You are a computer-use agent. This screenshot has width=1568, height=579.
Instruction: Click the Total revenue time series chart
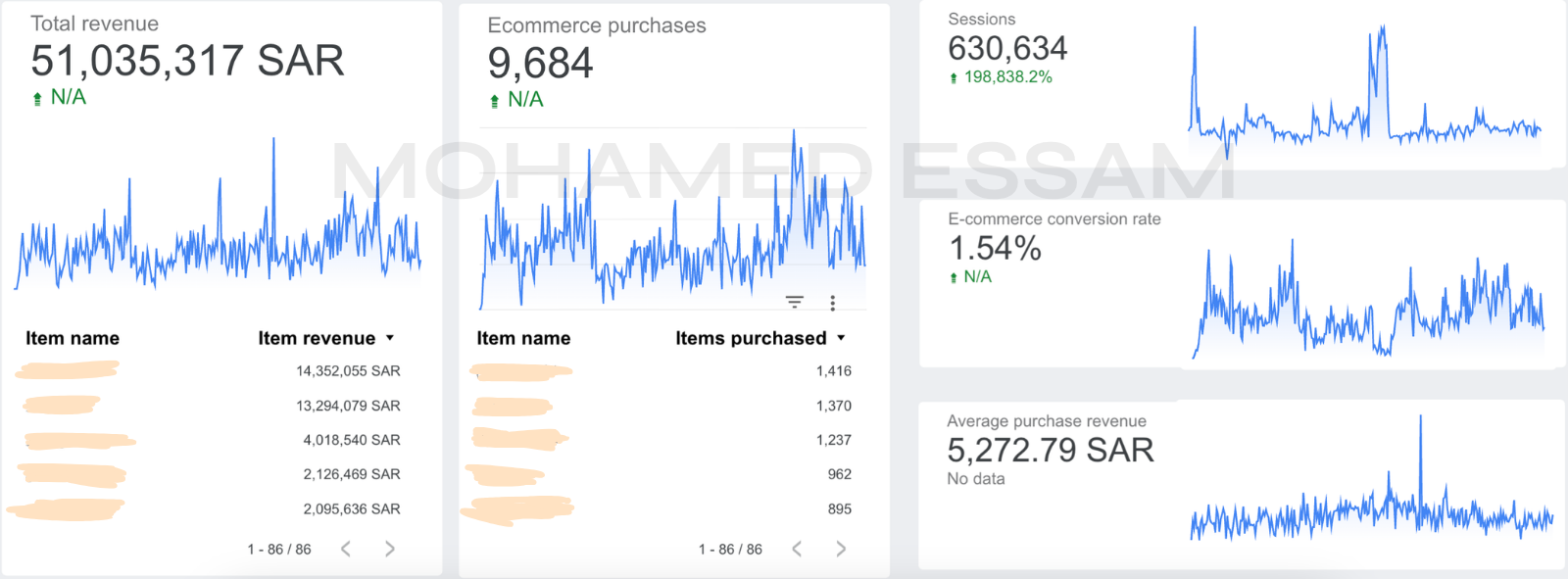click(218, 214)
